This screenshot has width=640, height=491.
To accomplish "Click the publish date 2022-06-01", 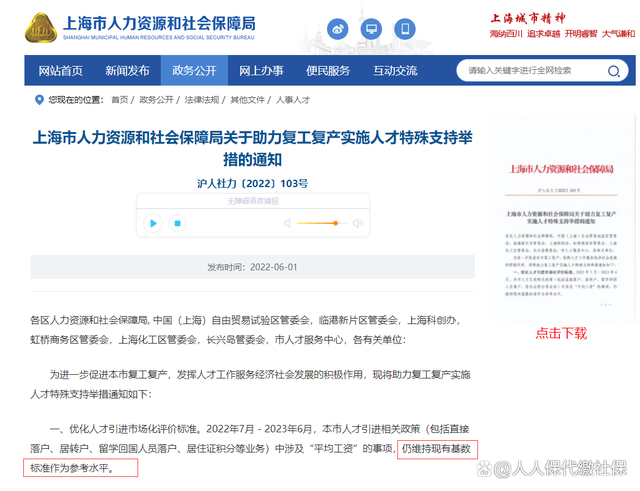I will 273,267.
